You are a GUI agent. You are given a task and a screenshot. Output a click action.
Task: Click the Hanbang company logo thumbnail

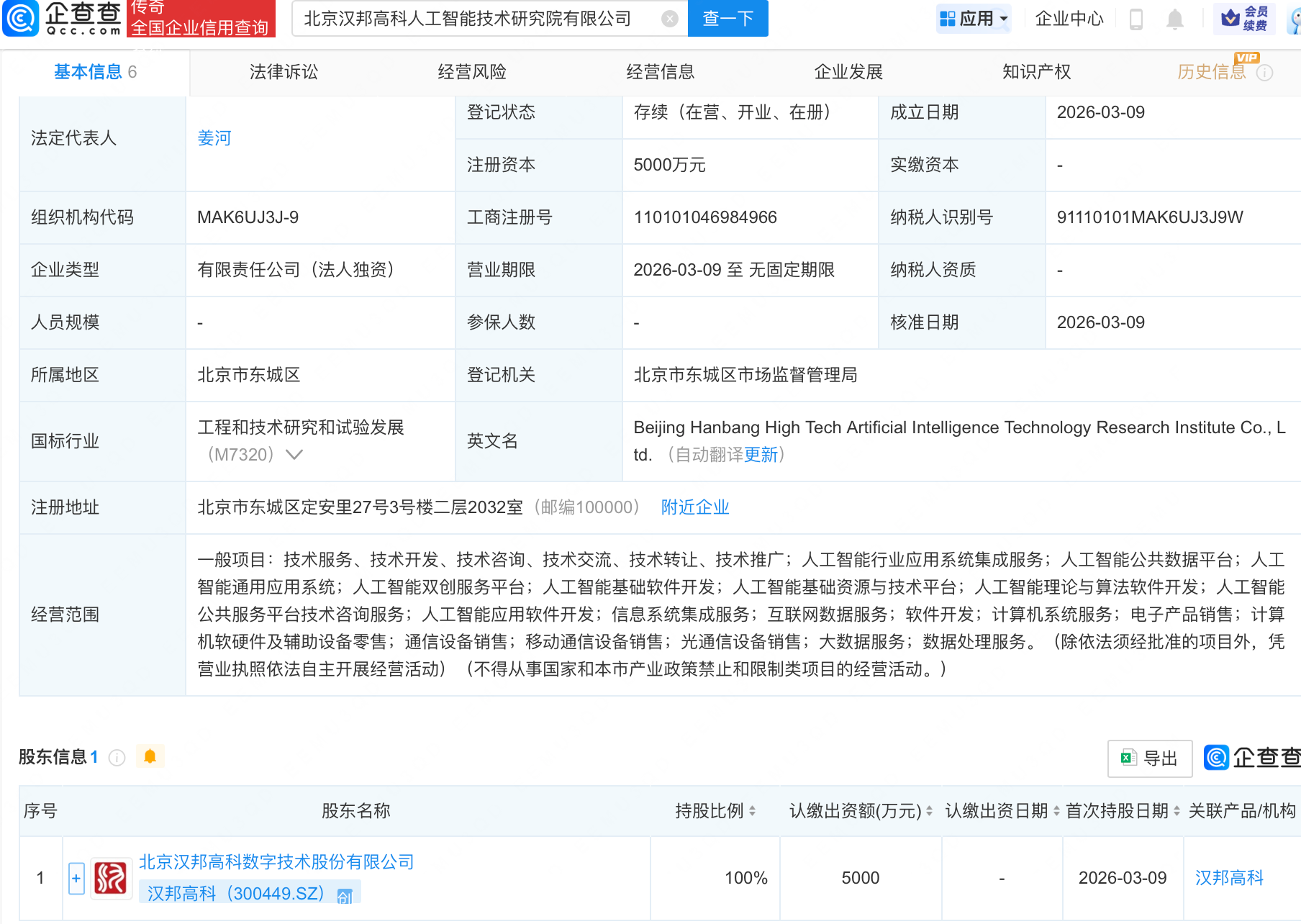tap(111, 878)
